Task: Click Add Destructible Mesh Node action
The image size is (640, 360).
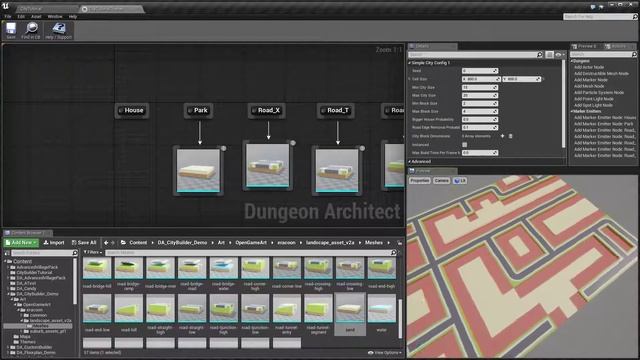Action: (601, 73)
